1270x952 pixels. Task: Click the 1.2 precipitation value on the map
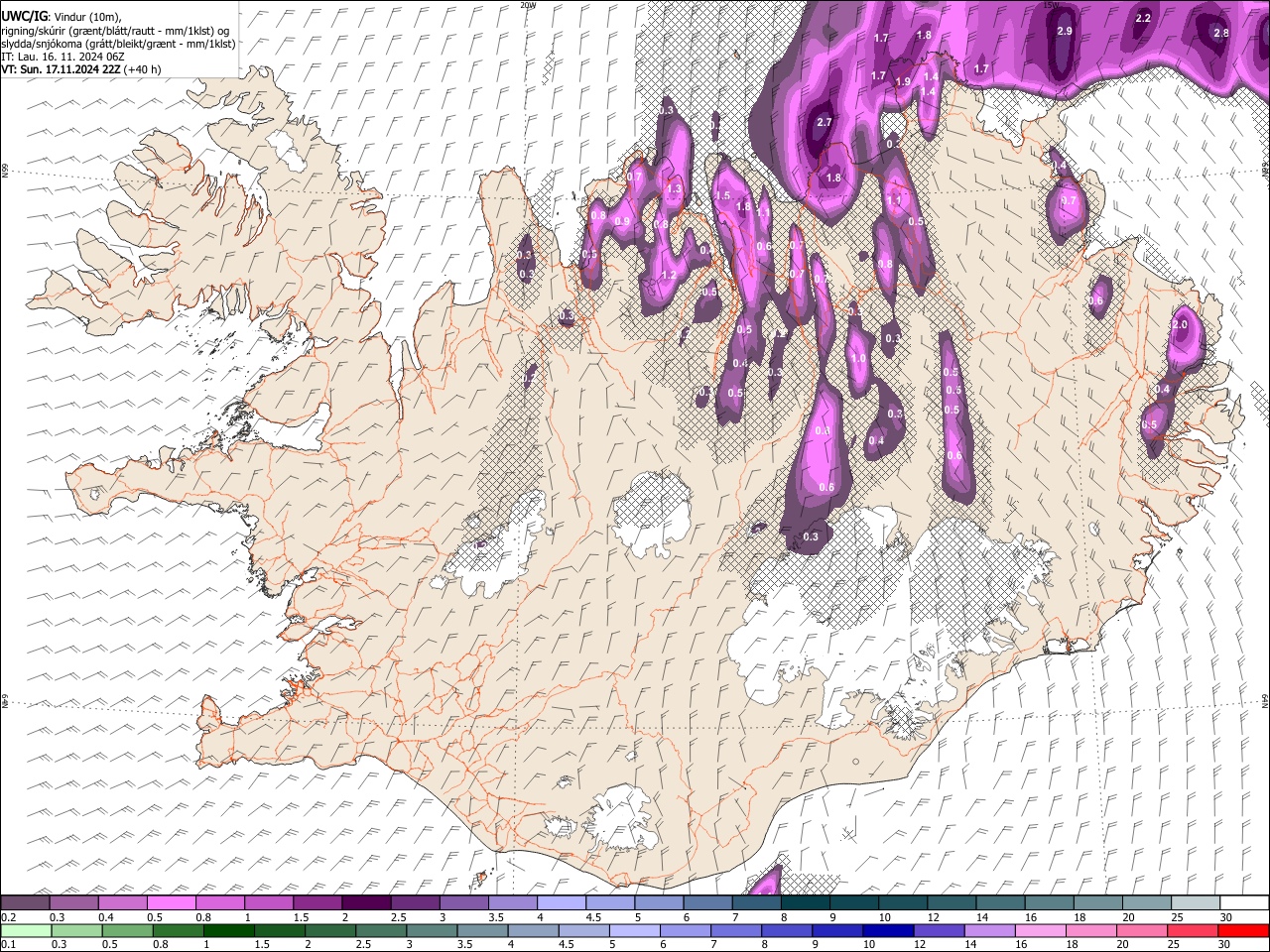tap(669, 276)
